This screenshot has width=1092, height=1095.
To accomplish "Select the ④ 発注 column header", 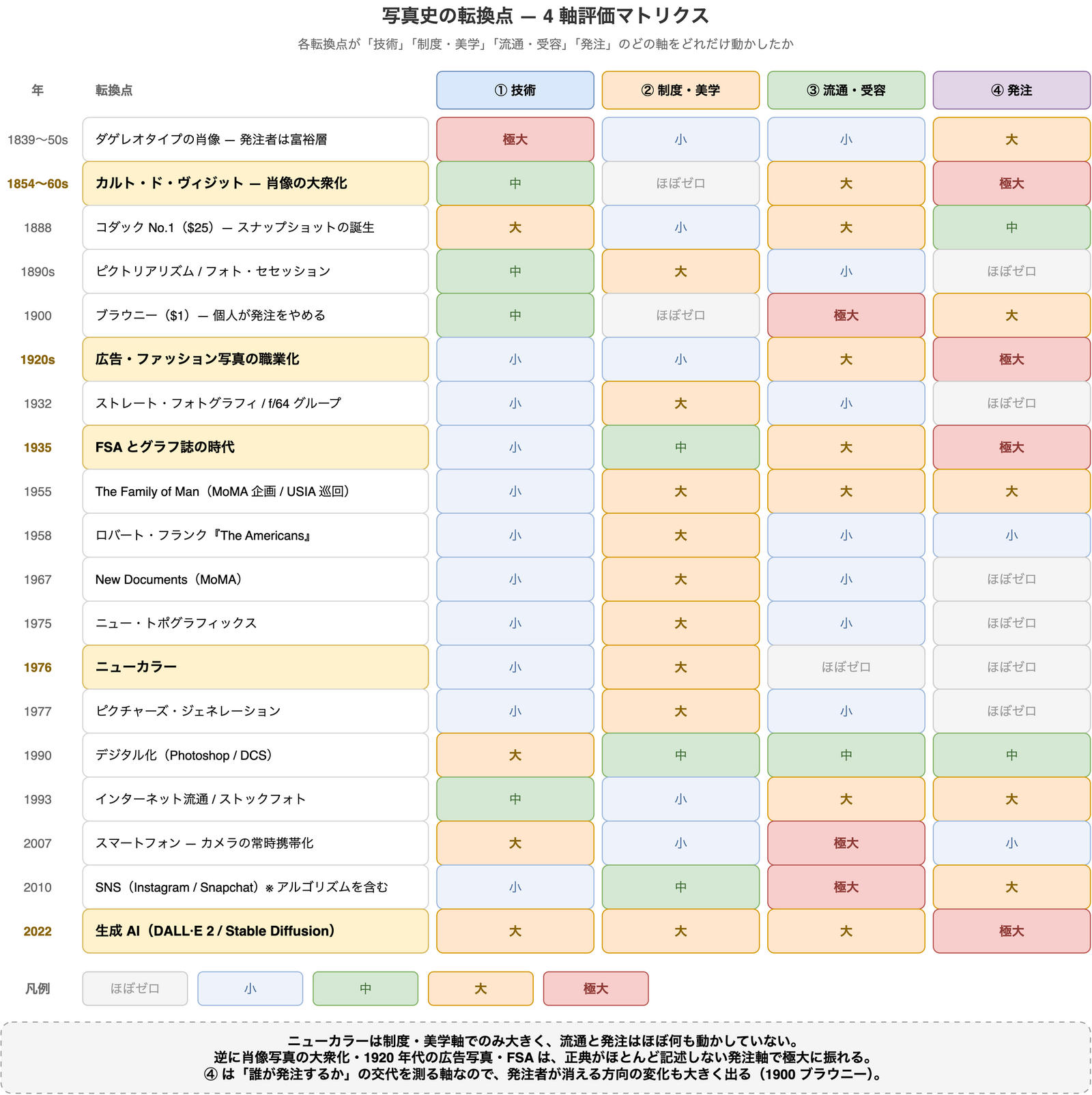I will tap(1011, 90).
